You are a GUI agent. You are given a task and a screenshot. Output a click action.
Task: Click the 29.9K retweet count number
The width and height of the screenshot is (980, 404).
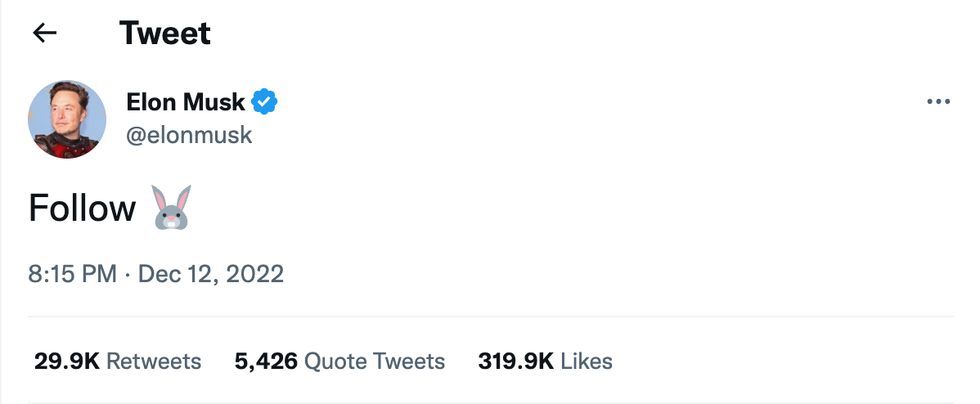point(66,361)
